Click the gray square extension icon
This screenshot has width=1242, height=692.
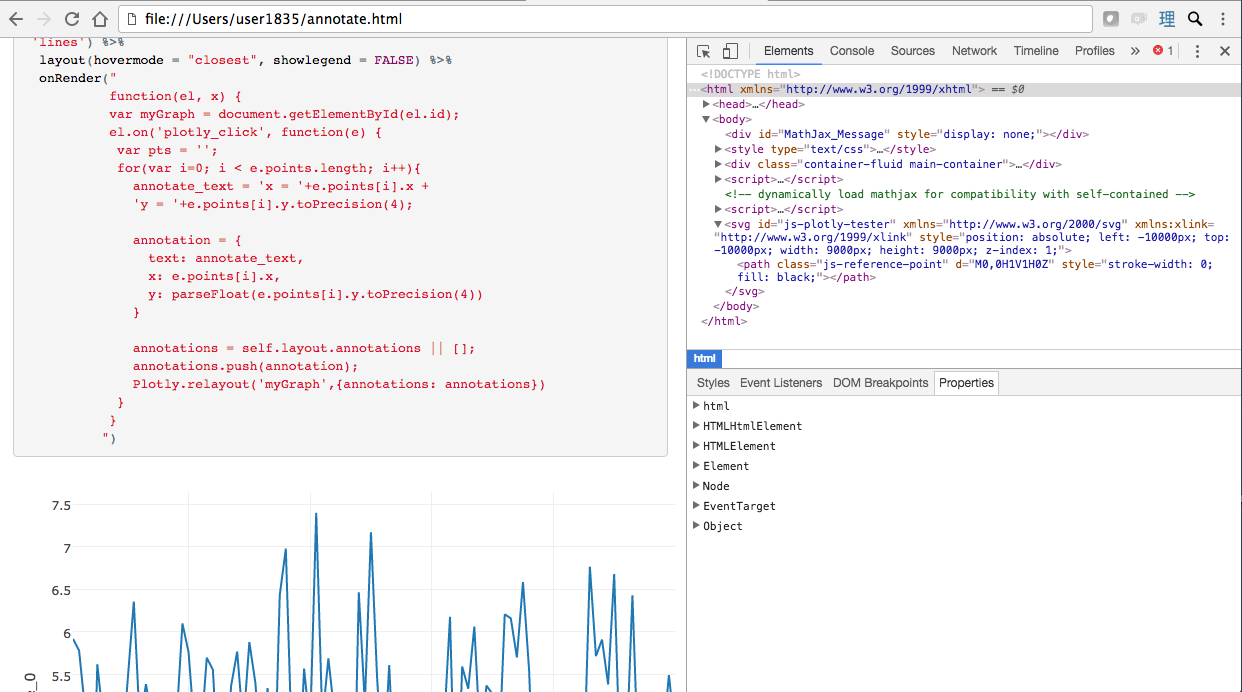[x=1111, y=19]
